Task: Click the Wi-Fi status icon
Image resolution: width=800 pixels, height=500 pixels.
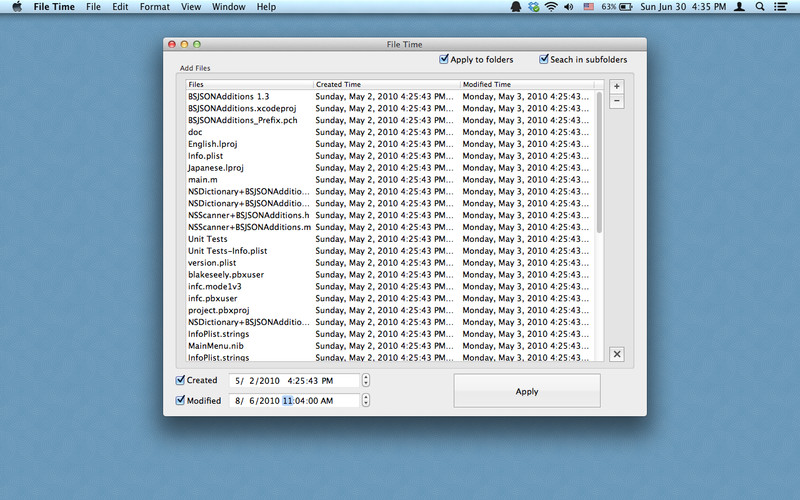Action: pyautogui.click(x=551, y=7)
